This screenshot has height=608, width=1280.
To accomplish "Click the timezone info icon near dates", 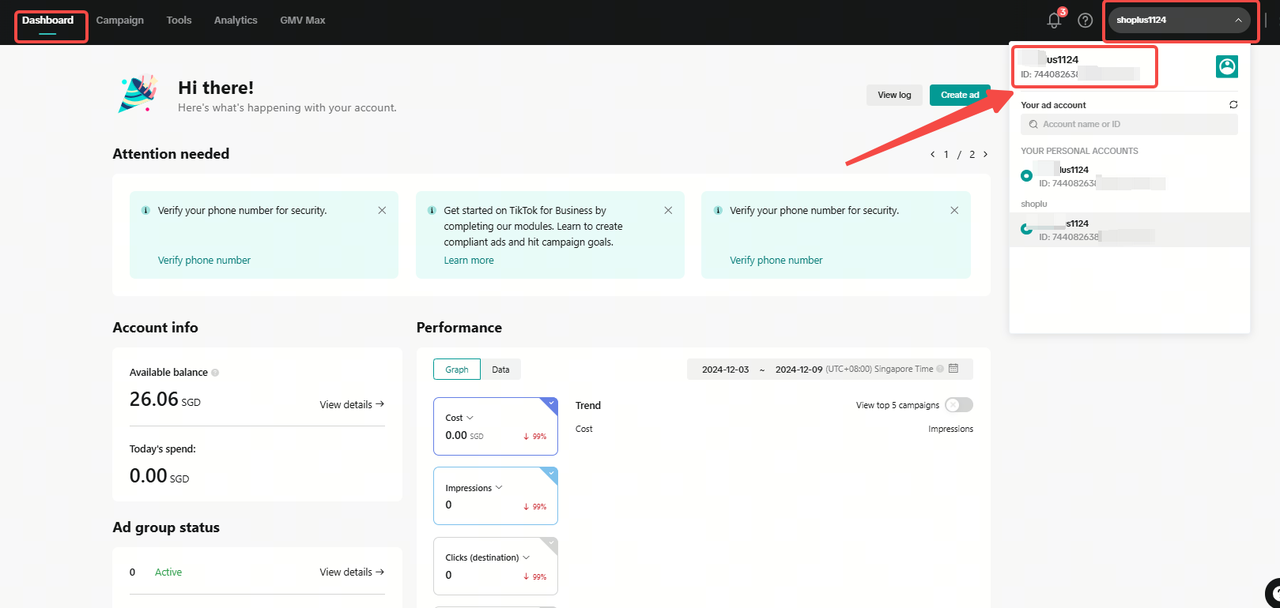I will pyautogui.click(x=938, y=368).
